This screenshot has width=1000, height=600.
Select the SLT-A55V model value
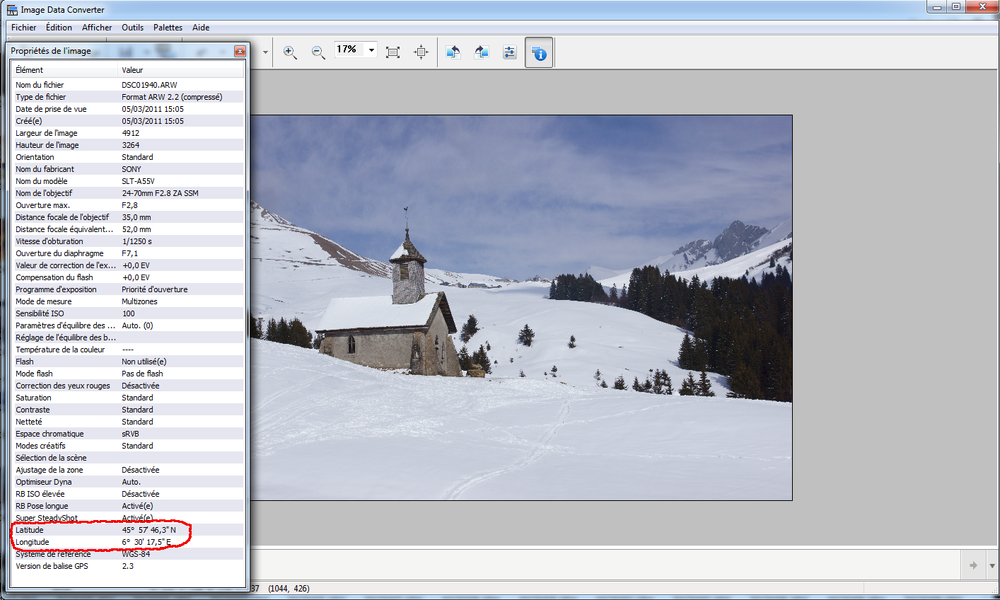(138, 181)
